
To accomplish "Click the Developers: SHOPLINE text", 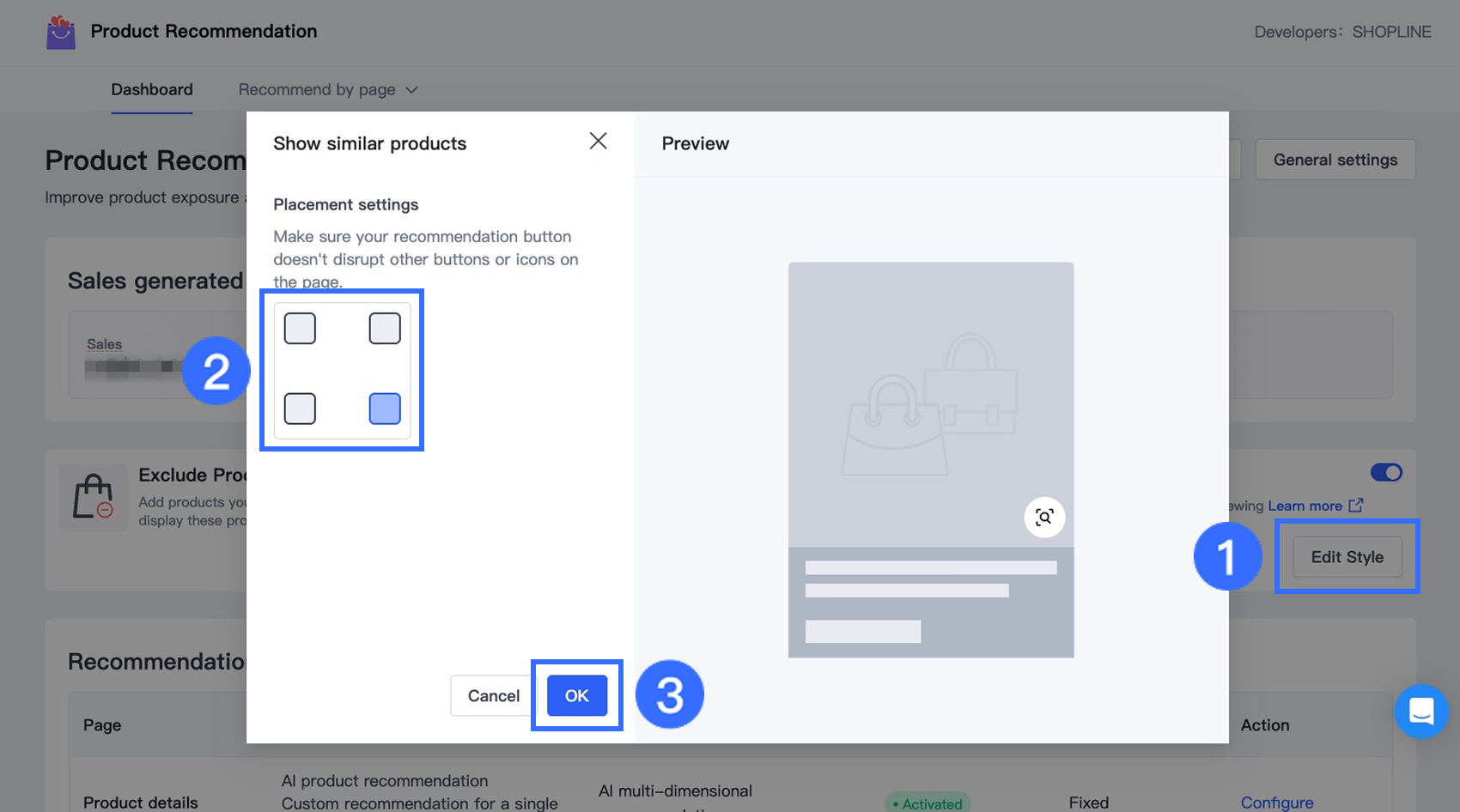I will [x=1342, y=32].
